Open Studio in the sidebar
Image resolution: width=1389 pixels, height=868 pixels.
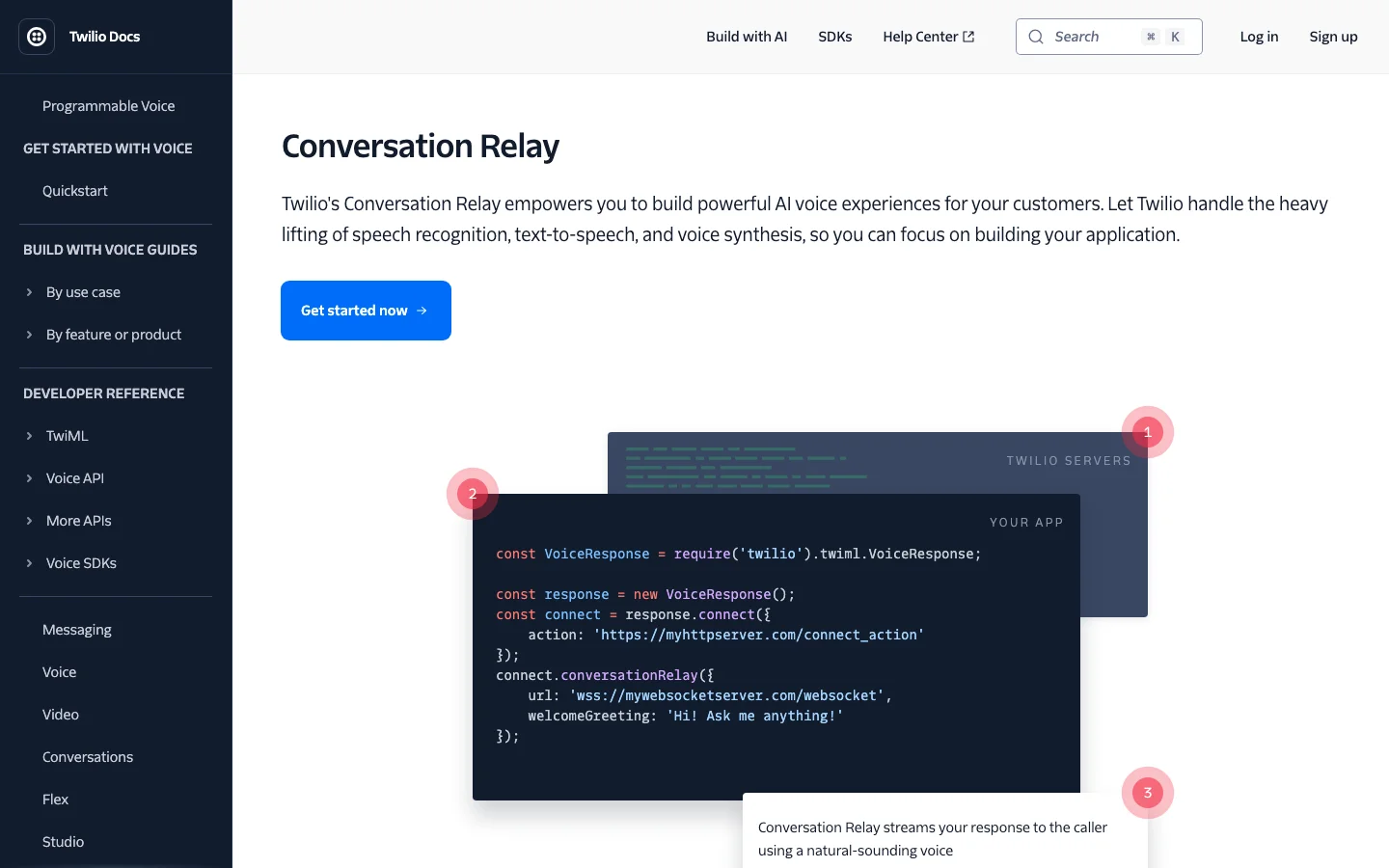coord(64,842)
